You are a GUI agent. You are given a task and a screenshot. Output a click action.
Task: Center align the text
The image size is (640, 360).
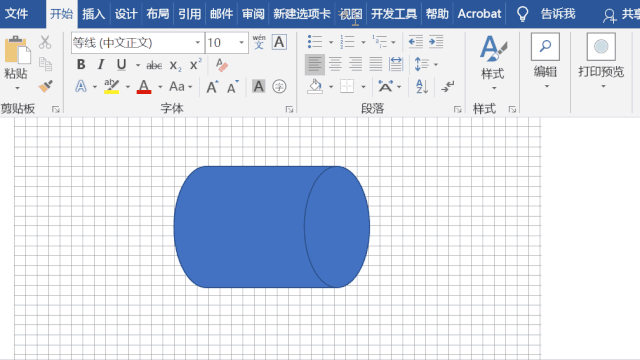tap(335, 64)
